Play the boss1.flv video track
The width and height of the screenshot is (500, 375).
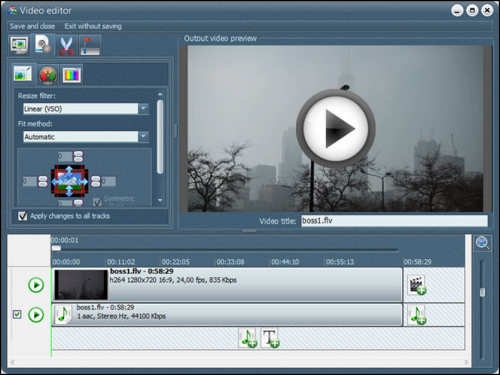click(x=36, y=285)
